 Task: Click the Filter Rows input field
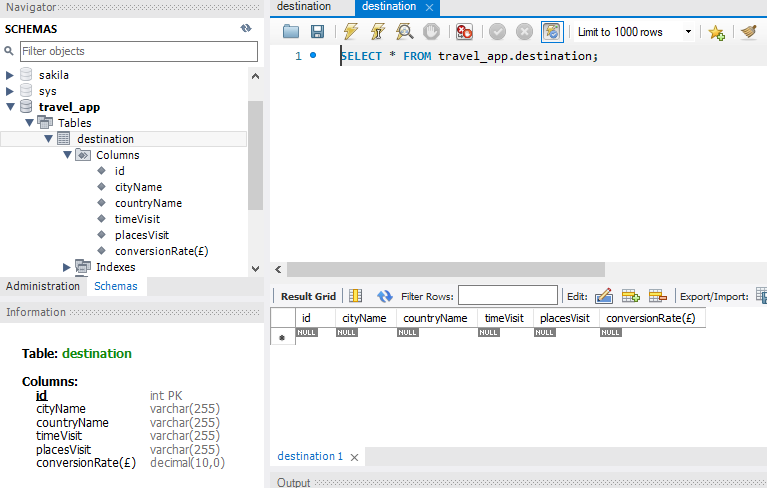click(508, 295)
